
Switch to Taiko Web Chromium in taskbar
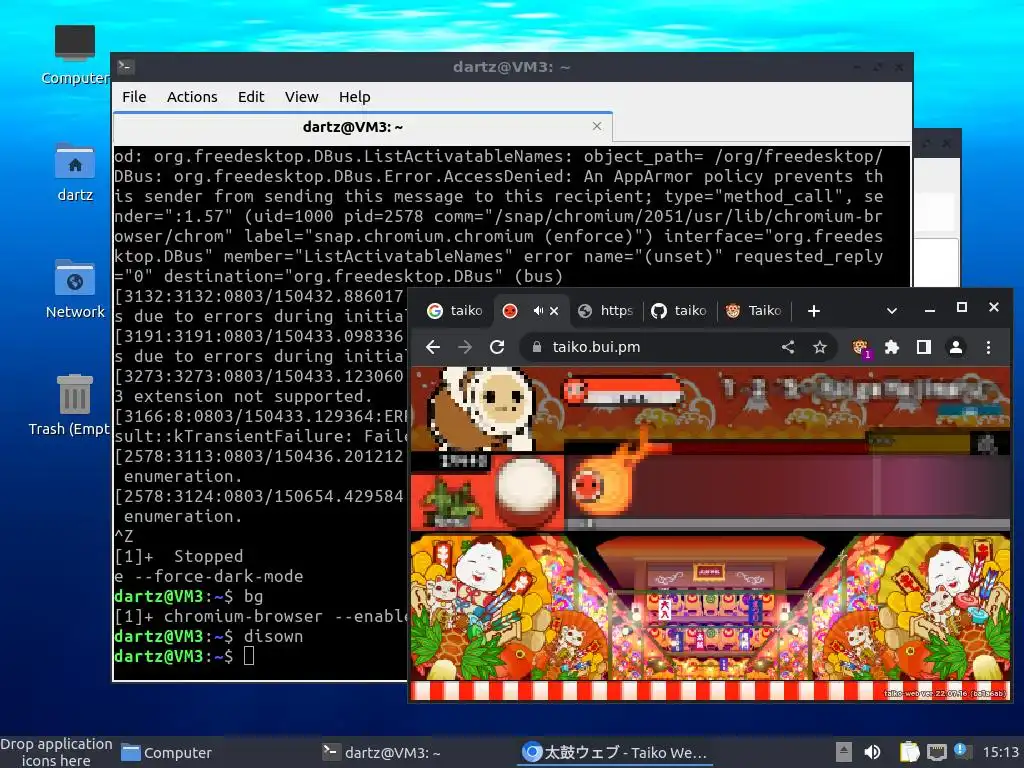pos(615,753)
